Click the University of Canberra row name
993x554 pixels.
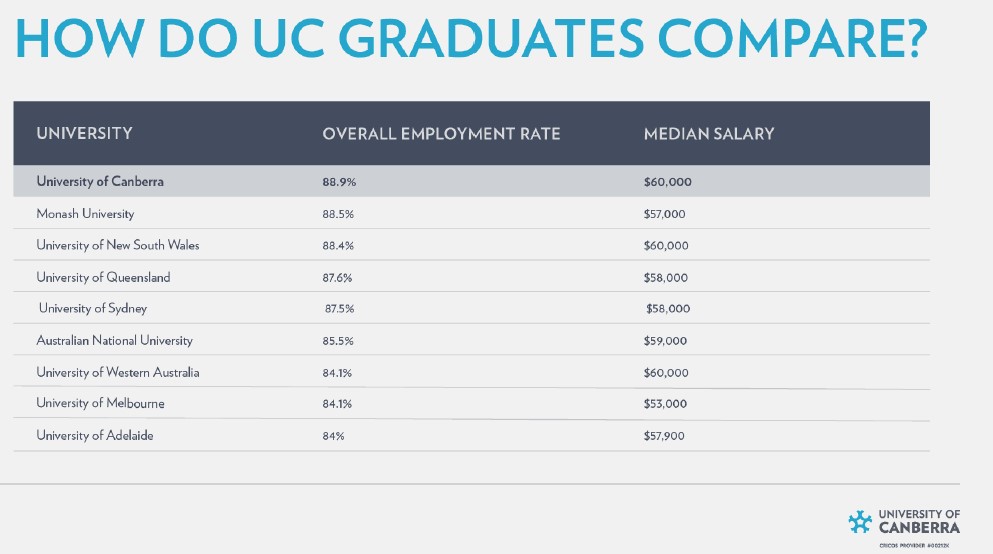pos(100,182)
